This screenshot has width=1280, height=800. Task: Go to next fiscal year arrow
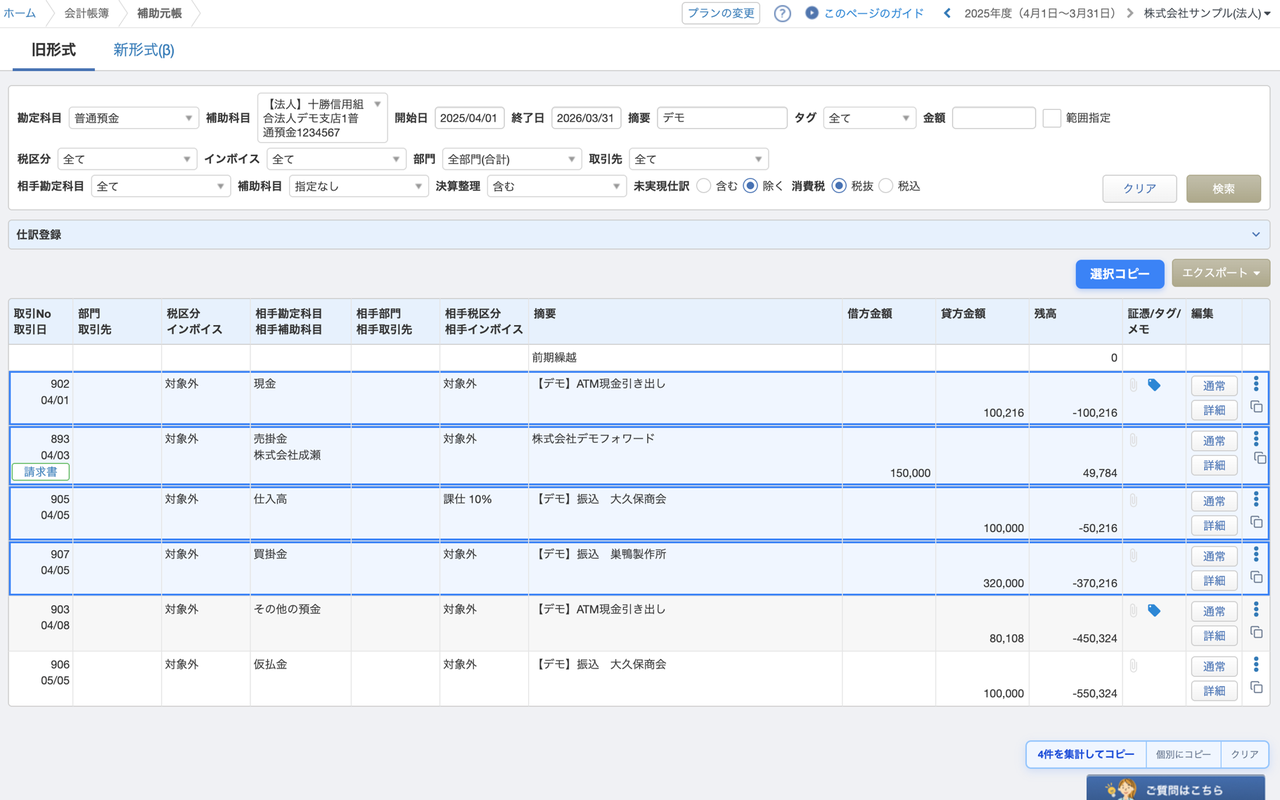1131,14
